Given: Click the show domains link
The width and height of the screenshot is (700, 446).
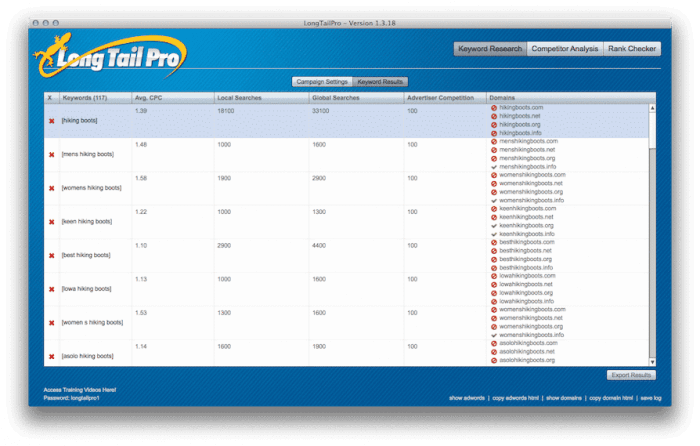Looking at the screenshot, I should click(564, 398).
